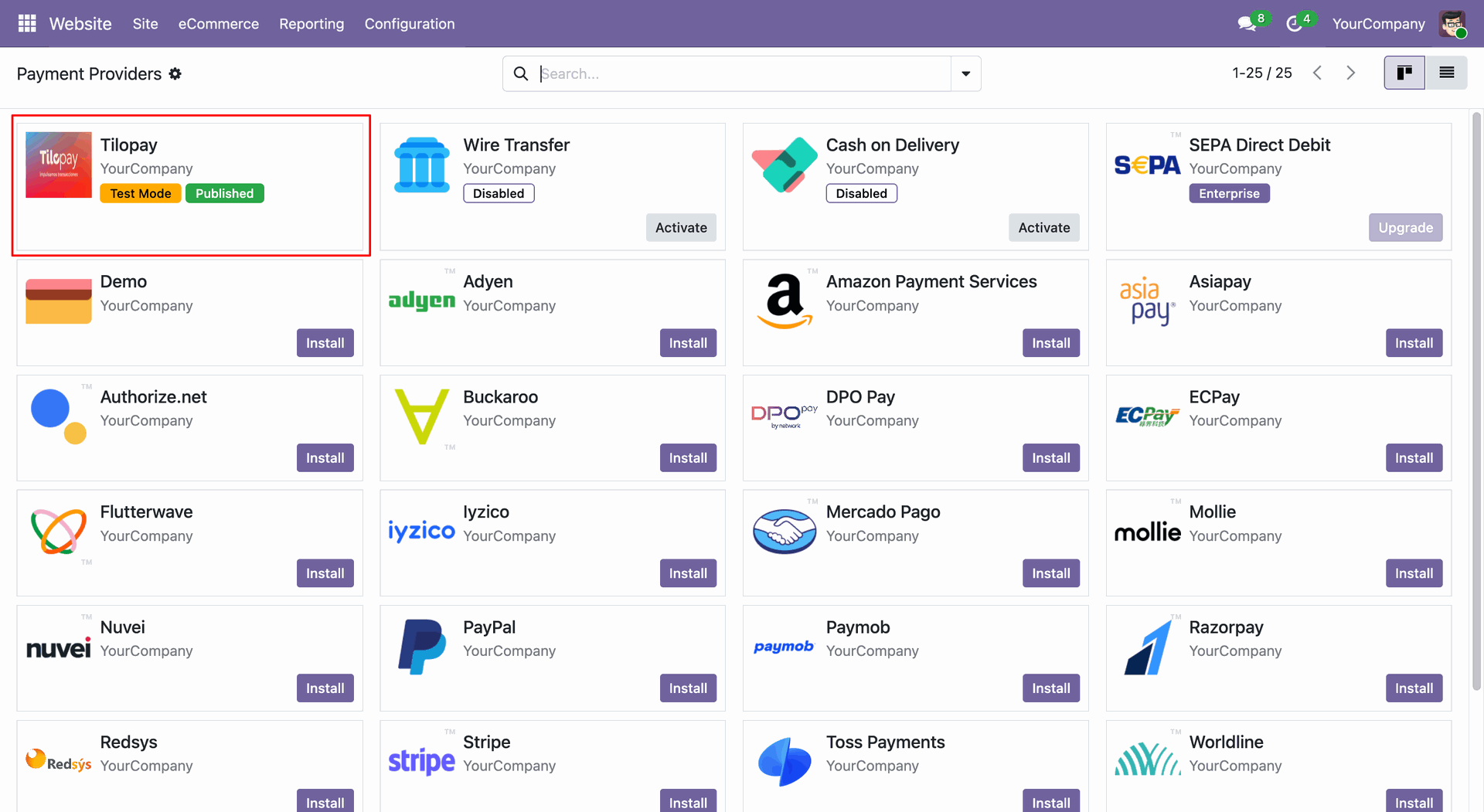Click the DPO Pay logo
Viewport: 1484px width, 812px height.
point(785,416)
